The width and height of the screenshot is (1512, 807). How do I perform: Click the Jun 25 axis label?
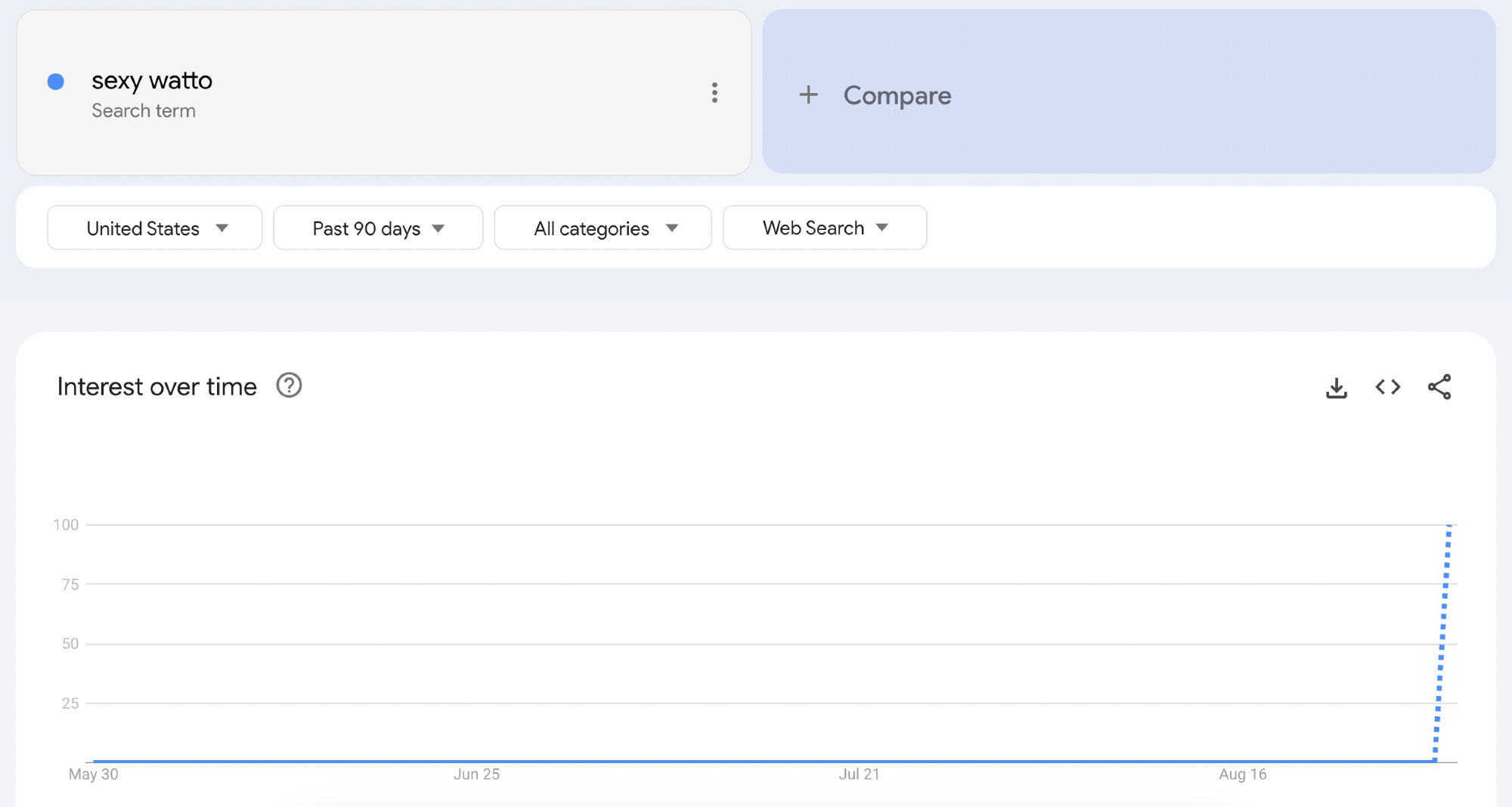tap(476, 774)
